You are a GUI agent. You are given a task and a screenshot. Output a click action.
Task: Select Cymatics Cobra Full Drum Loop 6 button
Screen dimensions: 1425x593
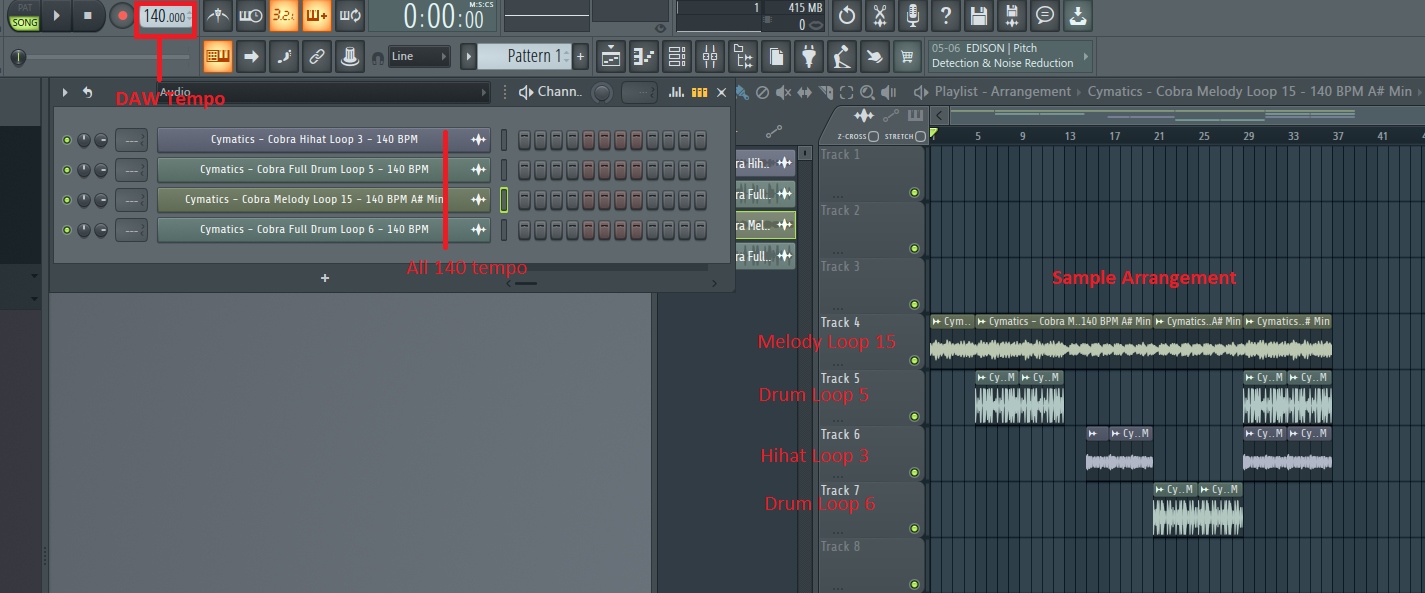[x=323, y=230]
